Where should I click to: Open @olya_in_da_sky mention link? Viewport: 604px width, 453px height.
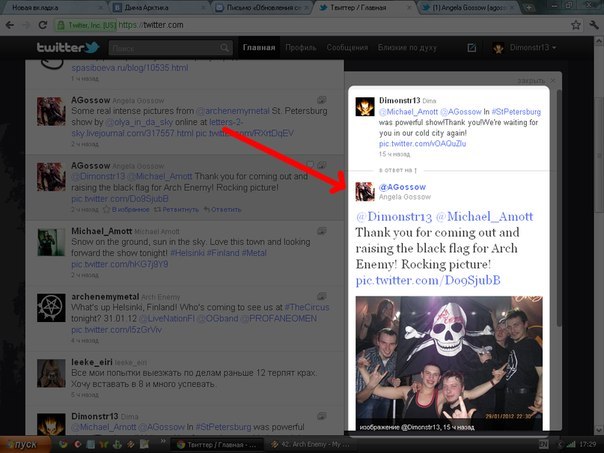pos(139,122)
